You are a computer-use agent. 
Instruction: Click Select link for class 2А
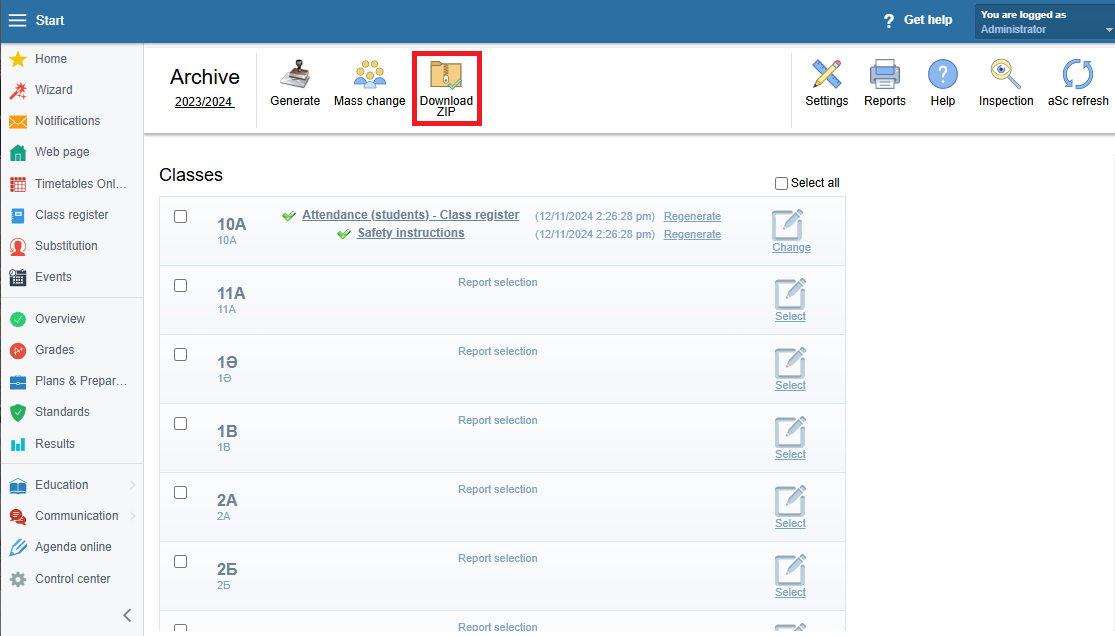click(790, 524)
